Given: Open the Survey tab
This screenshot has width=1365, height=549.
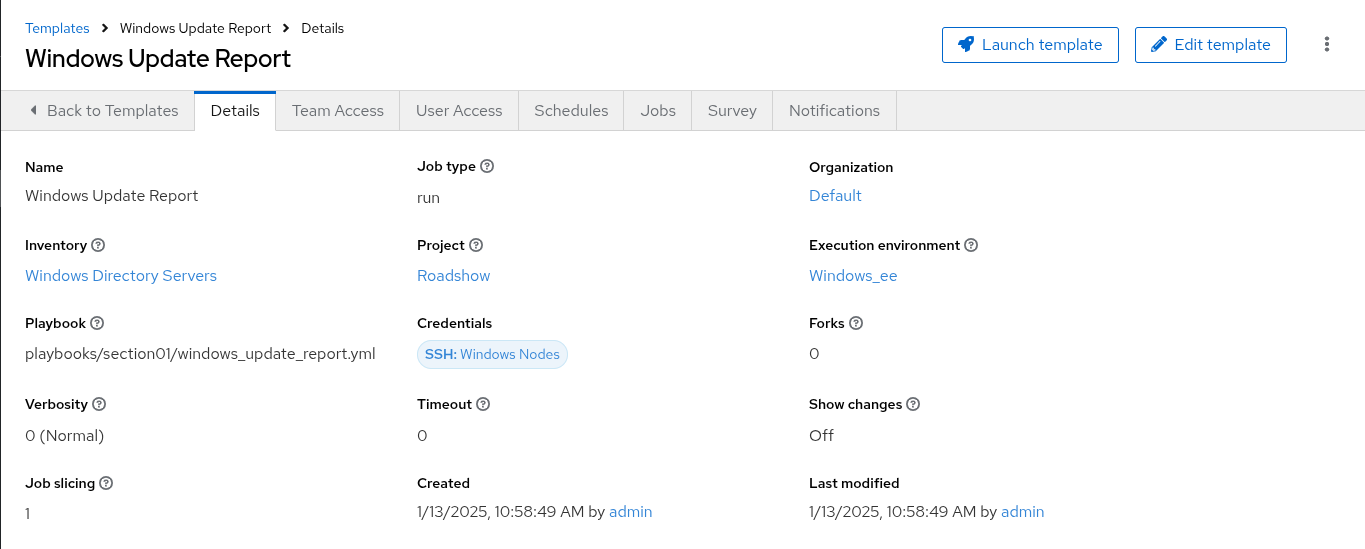Looking at the screenshot, I should coord(732,111).
